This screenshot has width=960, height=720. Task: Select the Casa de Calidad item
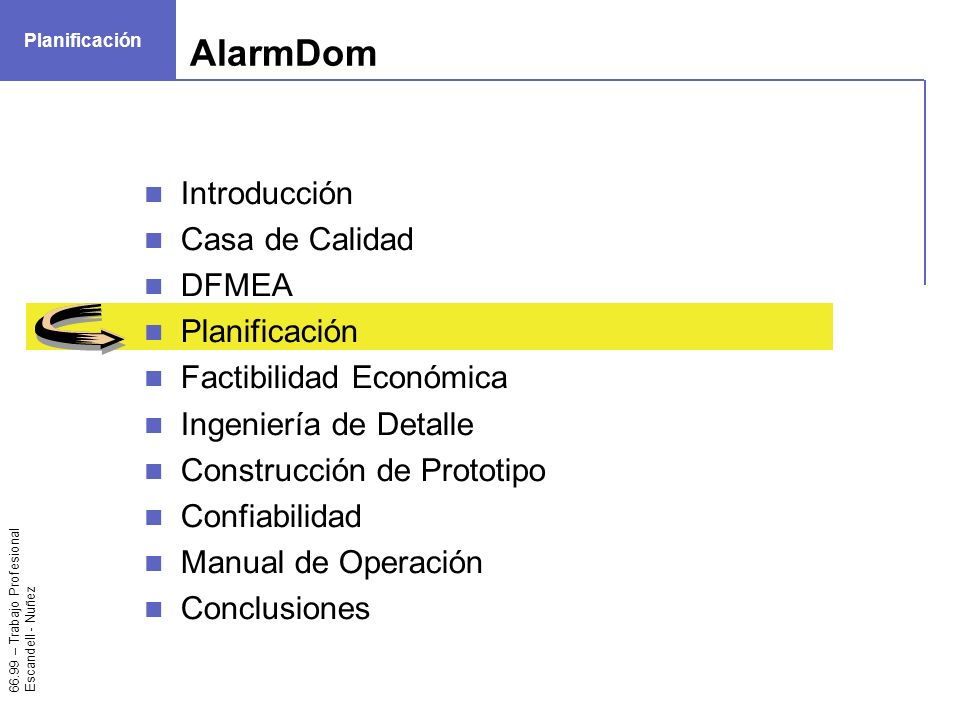point(297,239)
